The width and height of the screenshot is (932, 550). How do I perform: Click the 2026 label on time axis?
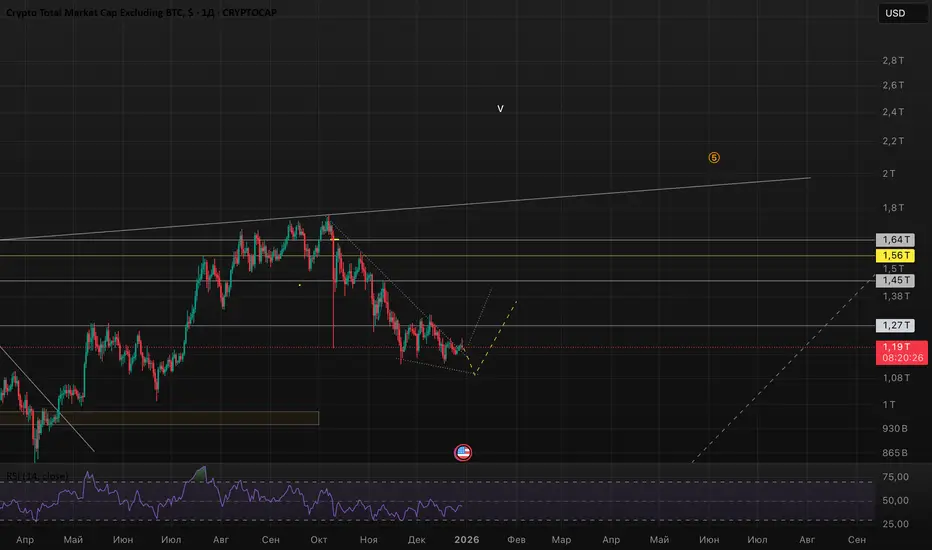click(x=467, y=540)
